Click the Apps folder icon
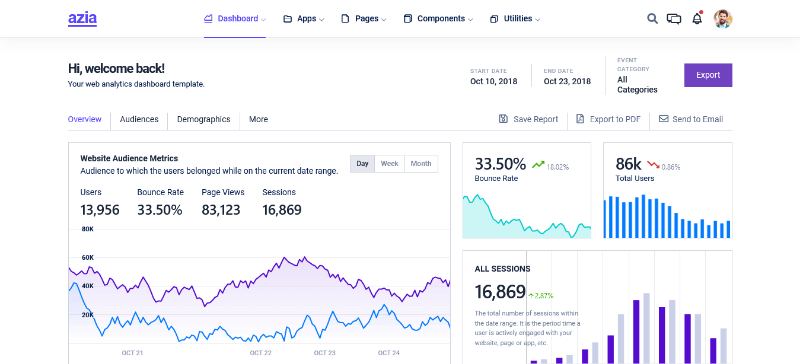The height and width of the screenshot is (364, 800). pos(288,19)
